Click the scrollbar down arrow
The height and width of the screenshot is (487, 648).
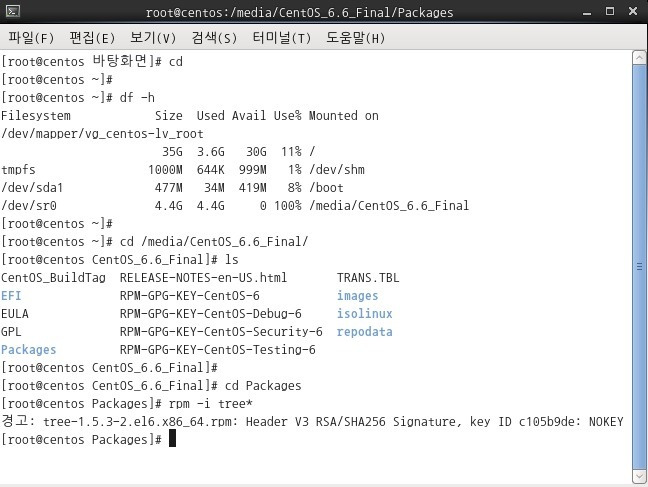point(639,476)
